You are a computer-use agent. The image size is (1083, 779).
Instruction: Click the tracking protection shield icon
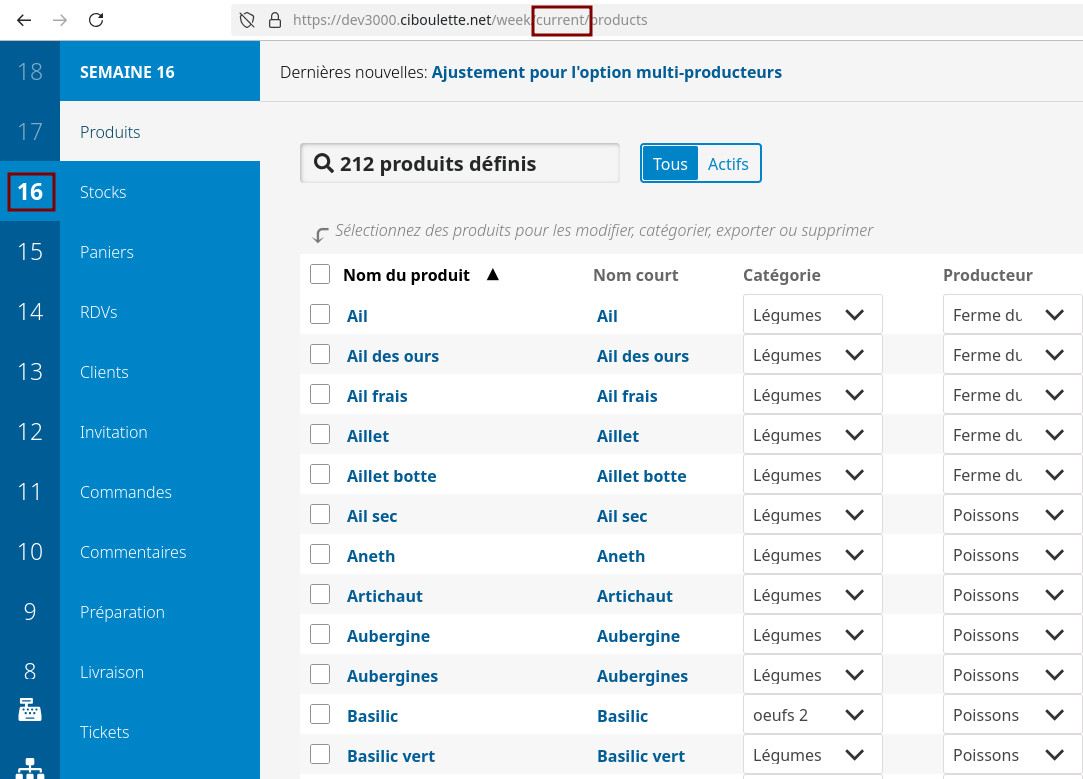[x=248, y=20]
